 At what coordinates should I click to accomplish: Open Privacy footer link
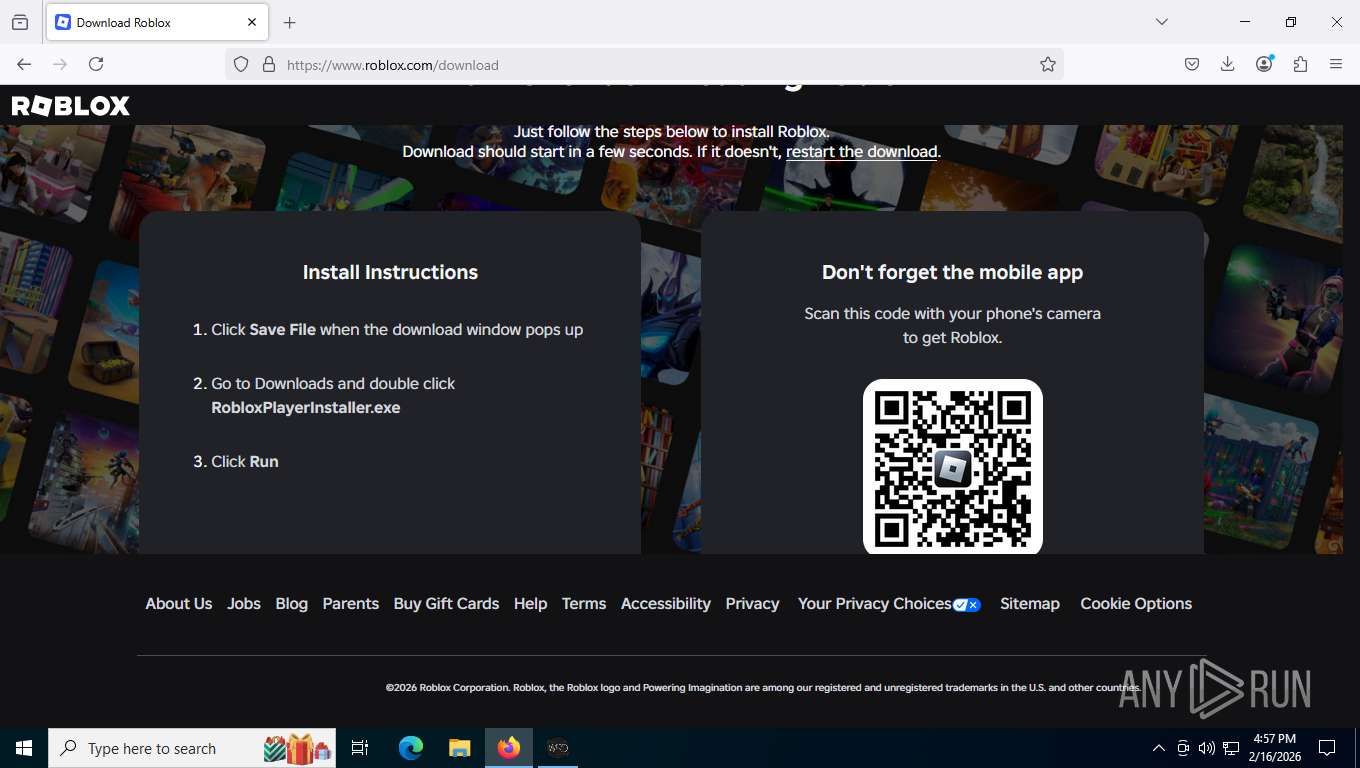pyautogui.click(x=753, y=604)
